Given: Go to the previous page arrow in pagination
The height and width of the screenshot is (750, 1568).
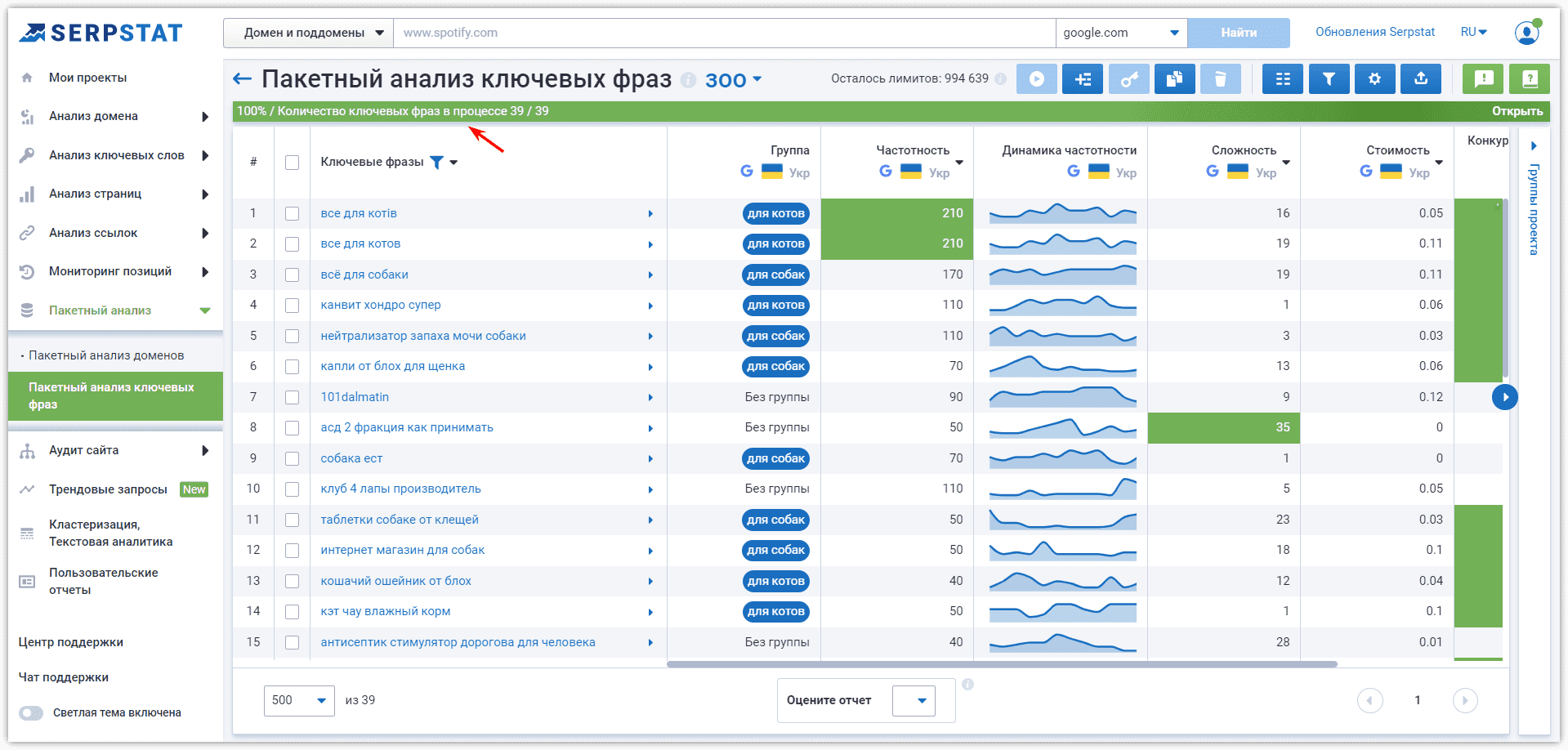Looking at the screenshot, I should pyautogui.click(x=1370, y=700).
